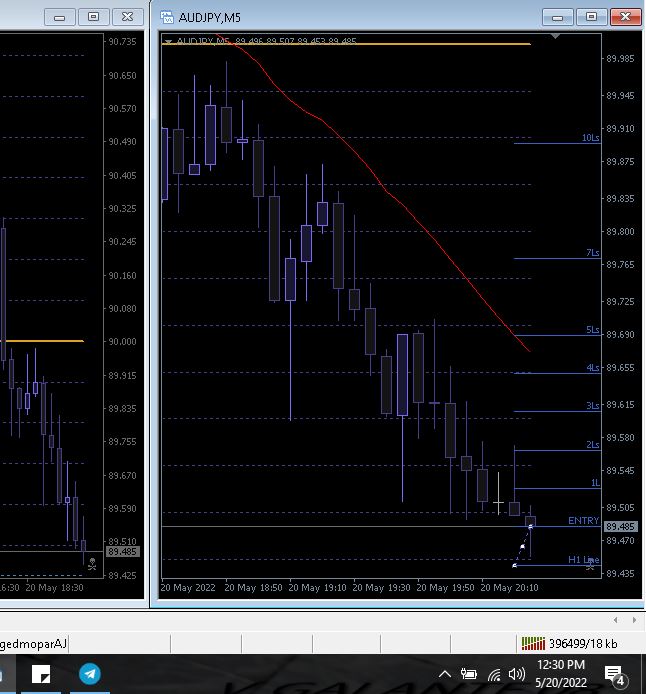The height and width of the screenshot is (694, 646).
Task: Select the trade arrow marker on ENTRY line
Action: pos(531,526)
